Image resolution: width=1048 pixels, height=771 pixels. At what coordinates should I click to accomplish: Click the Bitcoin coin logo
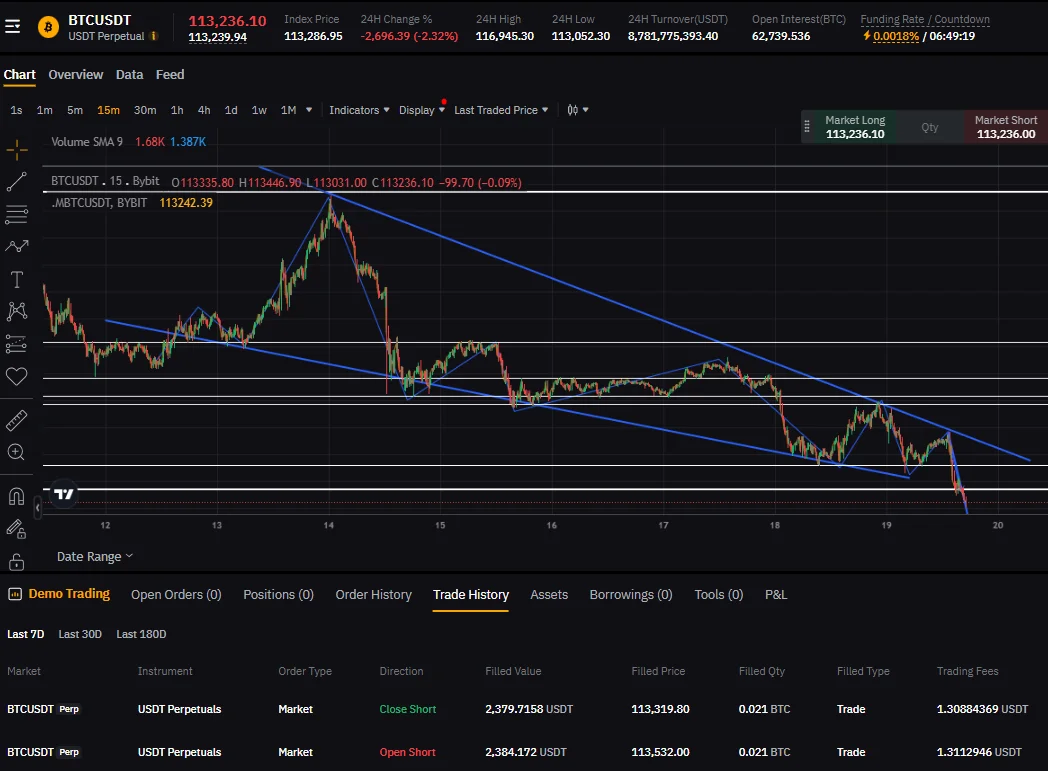48,27
